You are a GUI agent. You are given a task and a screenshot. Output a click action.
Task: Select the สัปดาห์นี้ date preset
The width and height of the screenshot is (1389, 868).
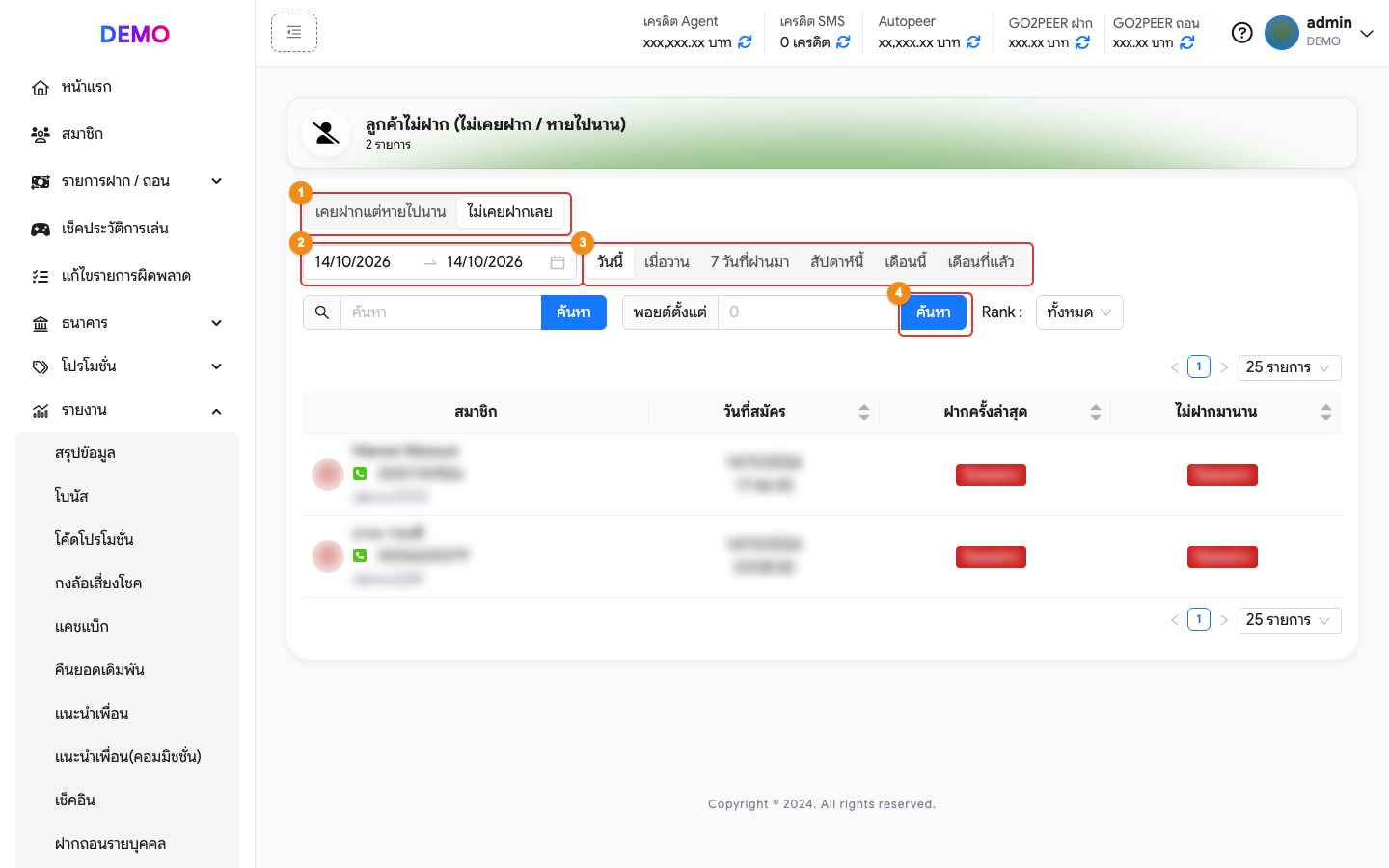click(837, 262)
